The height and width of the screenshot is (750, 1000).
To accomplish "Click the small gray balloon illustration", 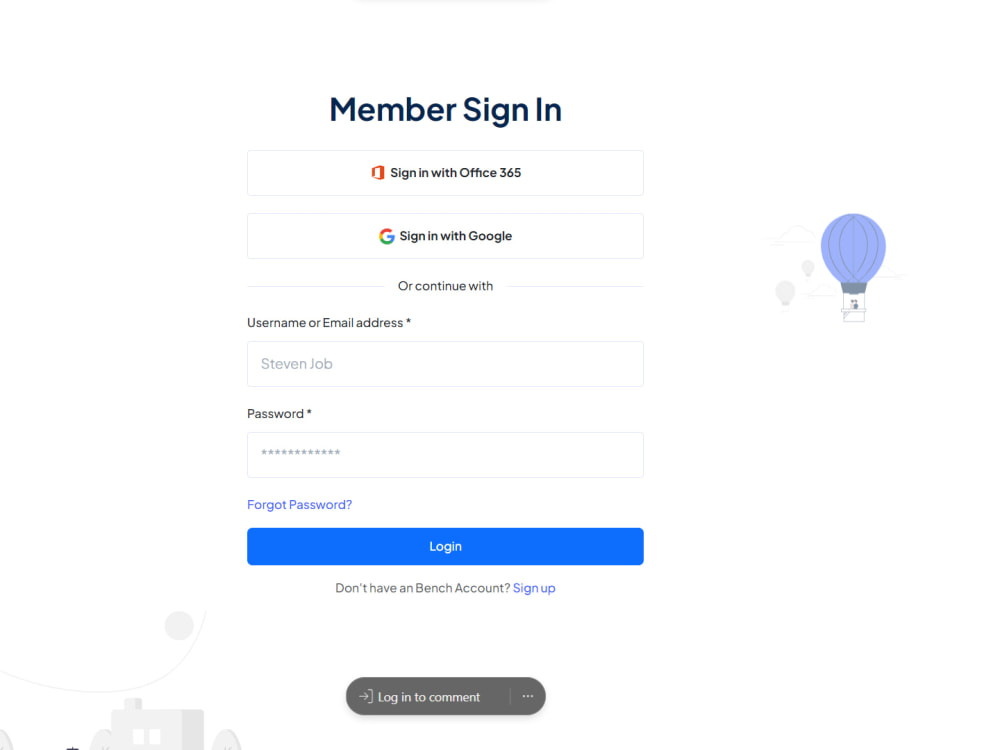I will pyautogui.click(x=785, y=295).
